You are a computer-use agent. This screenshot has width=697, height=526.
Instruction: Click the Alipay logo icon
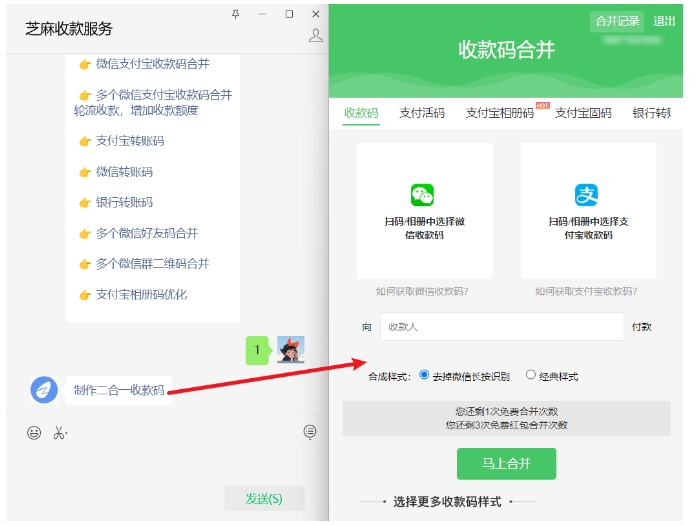point(586,195)
